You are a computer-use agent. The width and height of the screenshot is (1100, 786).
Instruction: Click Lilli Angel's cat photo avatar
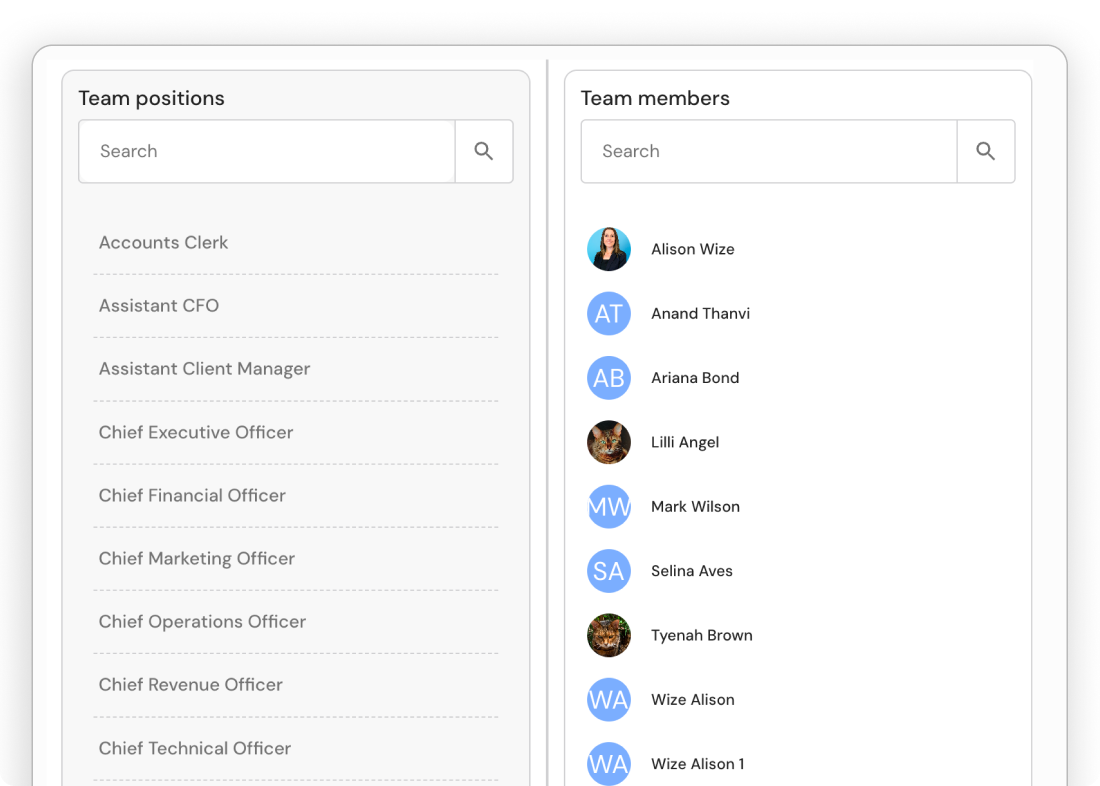point(608,442)
